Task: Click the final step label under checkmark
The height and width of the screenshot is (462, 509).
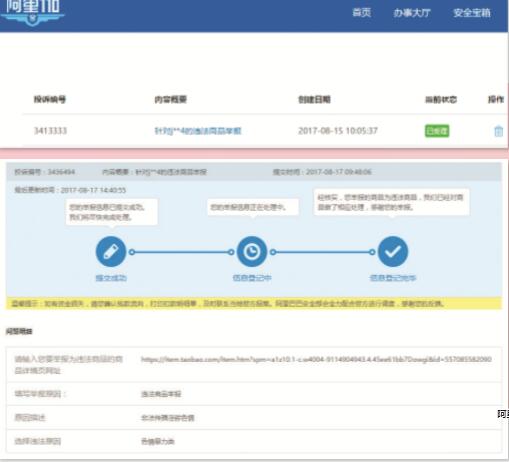Action: 393,278
